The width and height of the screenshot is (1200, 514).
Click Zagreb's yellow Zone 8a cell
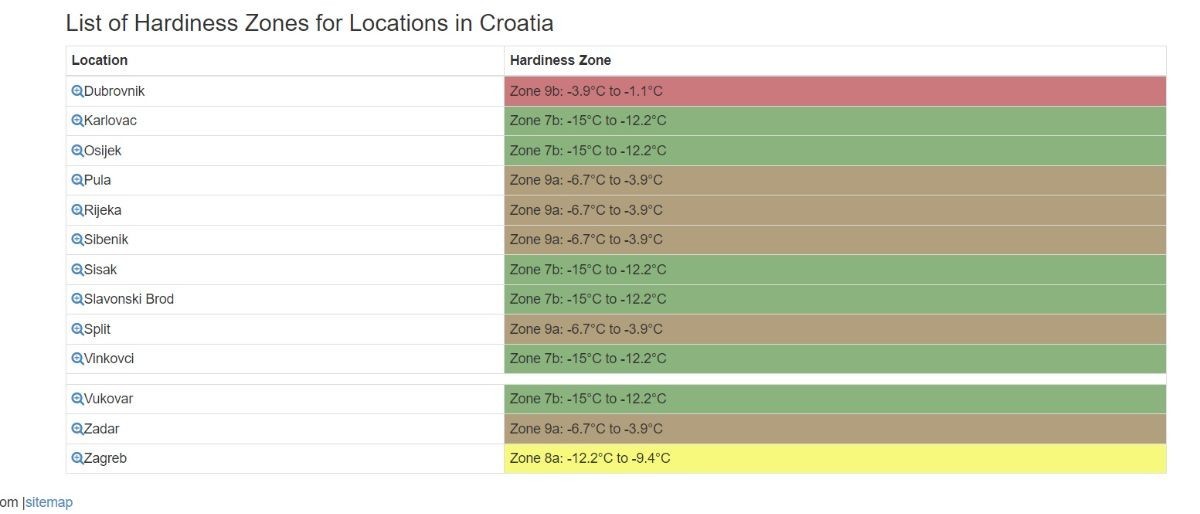click(x=834, y=459)
